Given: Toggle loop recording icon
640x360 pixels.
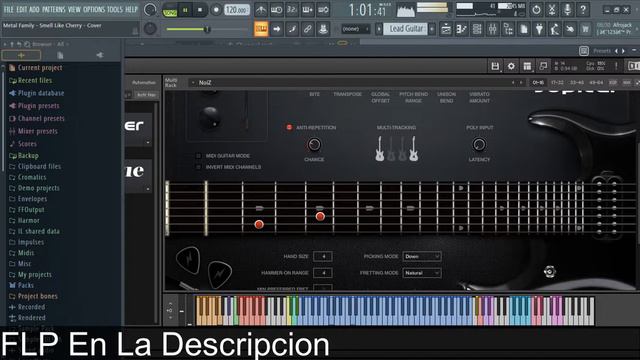Looking at the screenshot, I should pos(323,10).
